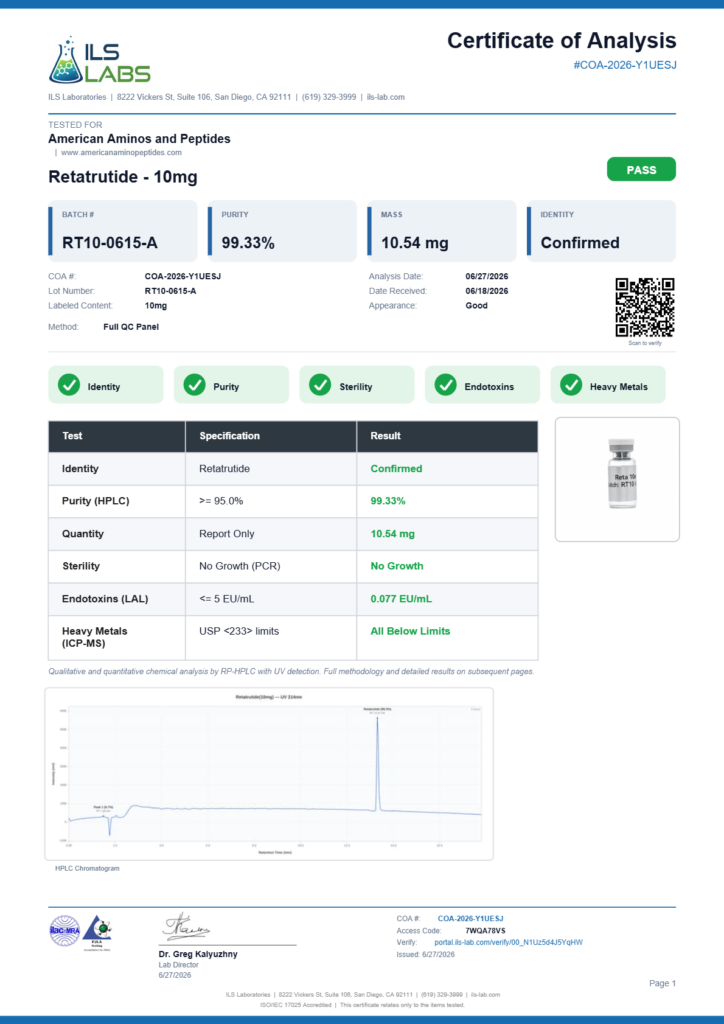Viewport: 724px width, 1024px height.
Task: Click the #COA-2026-Y1UESJ header number
Action: [x=625, y=65]
